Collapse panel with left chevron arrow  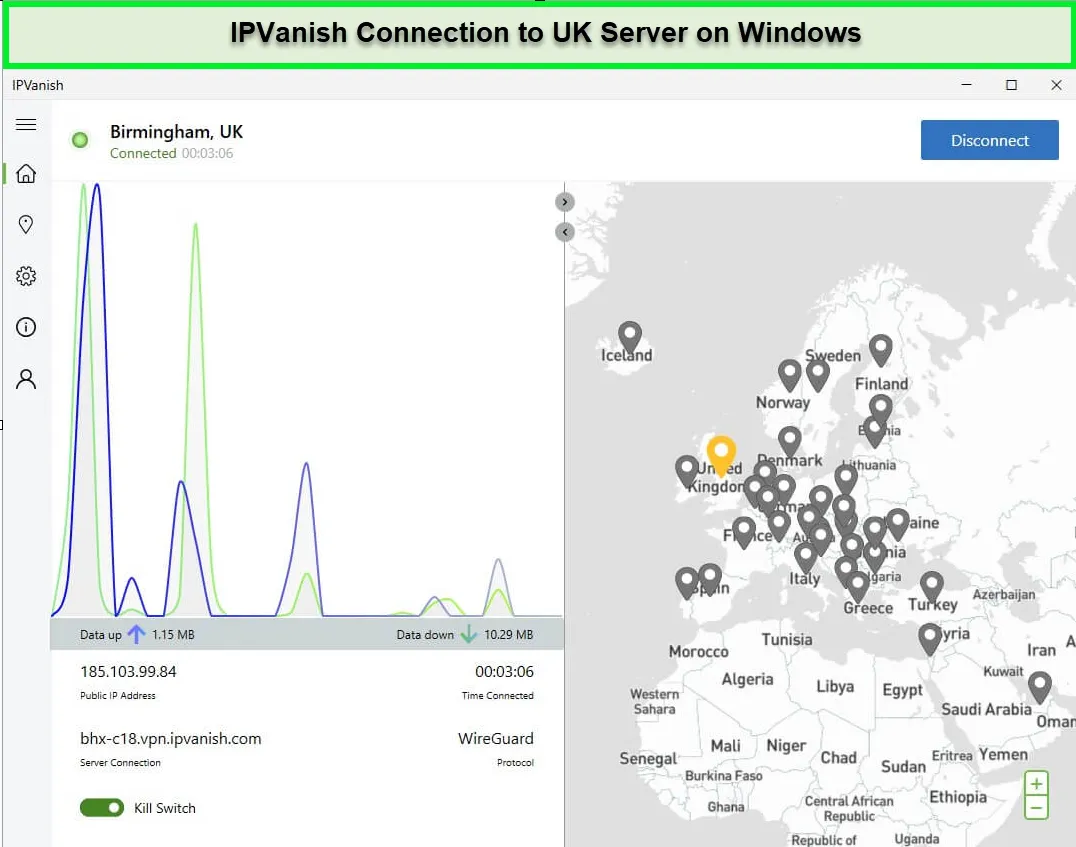tap(564, 232)
